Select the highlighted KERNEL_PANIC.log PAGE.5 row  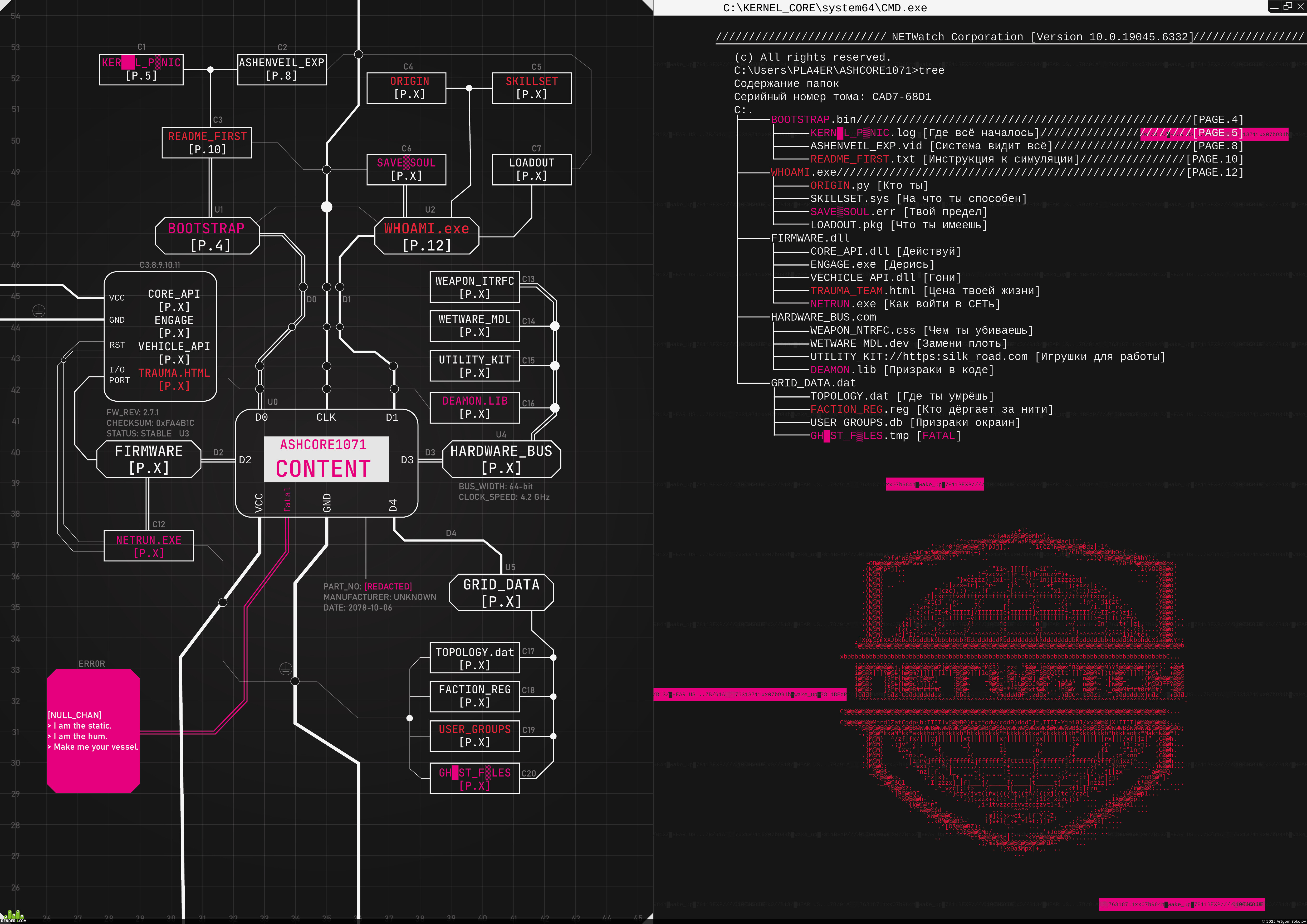coord(1027,133)
